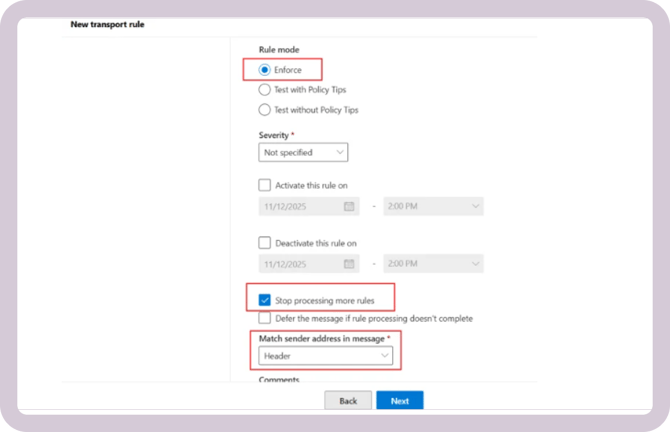Tick Deactivate this rule on checkbox
670x432 pixels.
click(x=265, y=243)
